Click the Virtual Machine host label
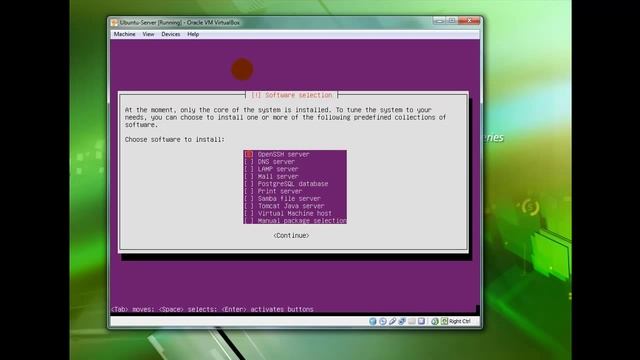This screenshot has height=360, width=640. coord(295,213)
